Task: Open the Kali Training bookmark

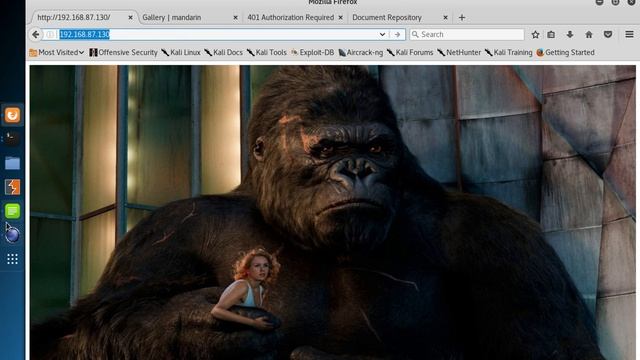Action: tap(509, 52)
